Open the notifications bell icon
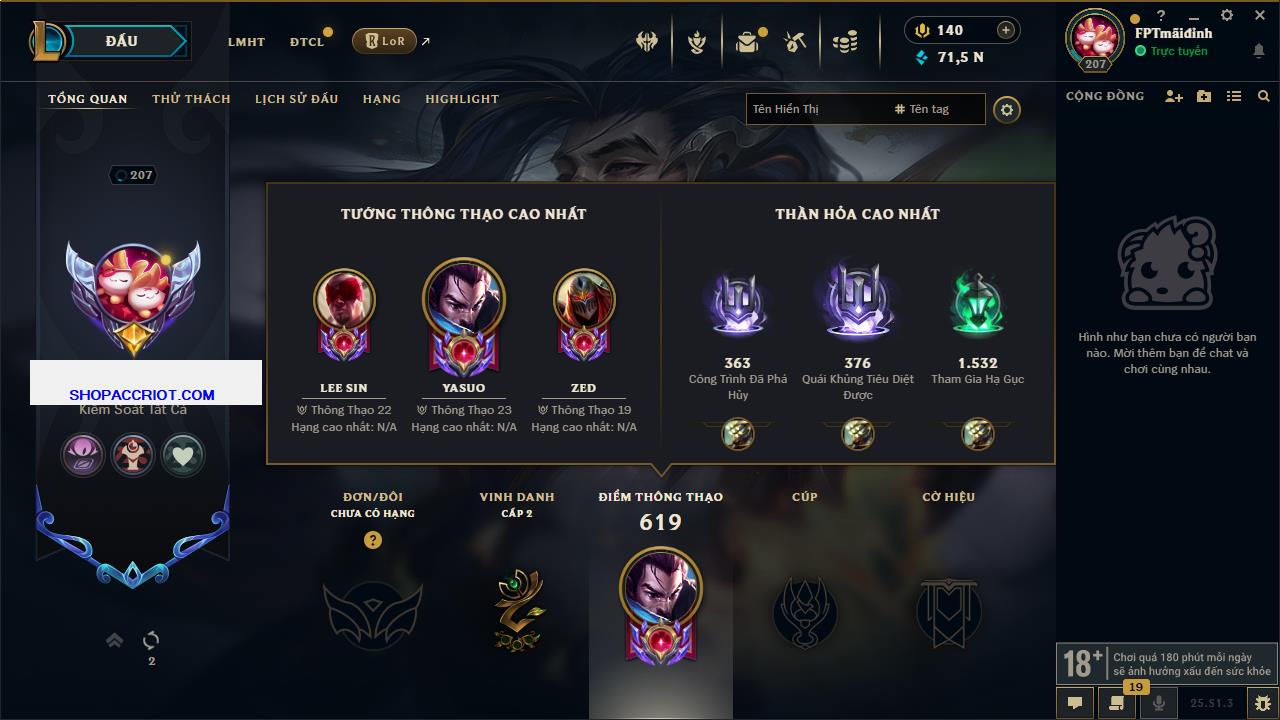Image resolution: width=1280 pixels, height=720 pixels. click(1258, 51)
